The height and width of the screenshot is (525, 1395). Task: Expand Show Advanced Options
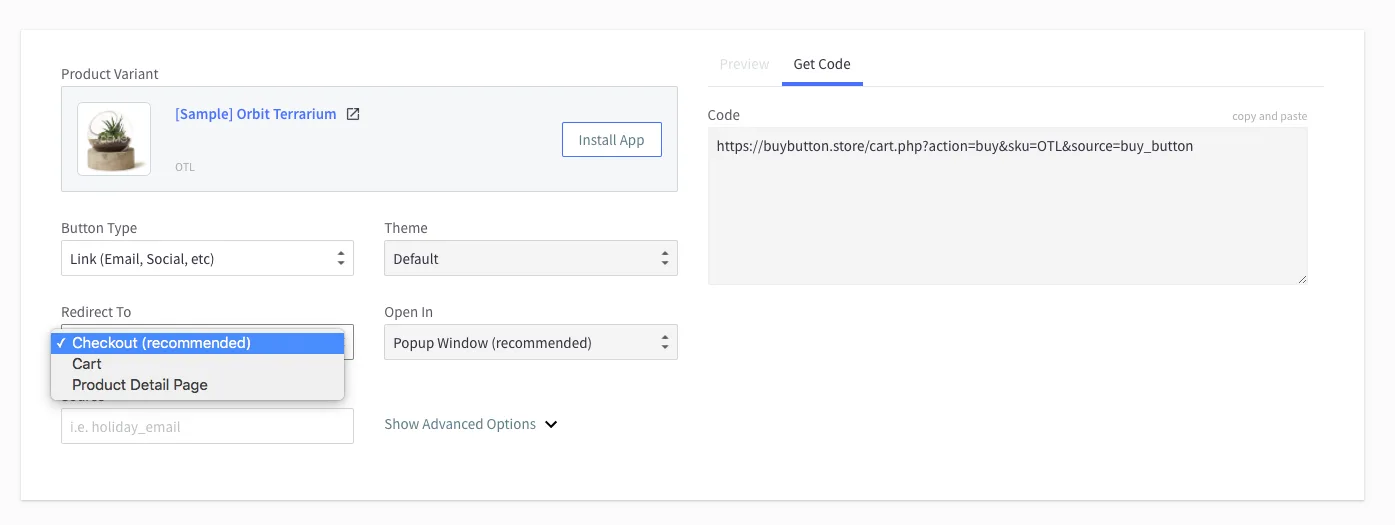tap(460, 424)
